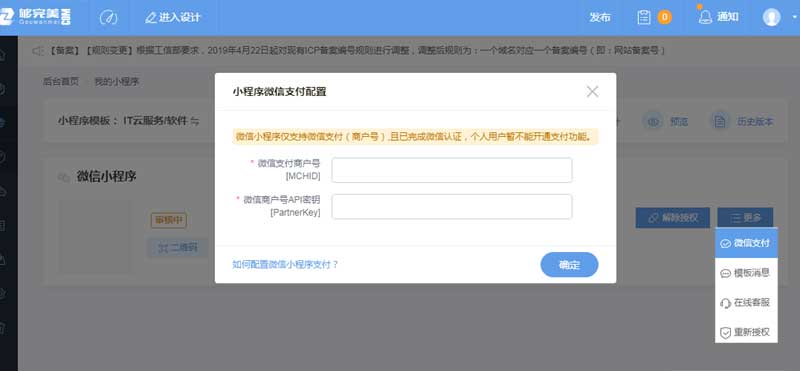Click the announcement speaker icon
Viewport: 800px width, 371px height.
pos(38,51)
